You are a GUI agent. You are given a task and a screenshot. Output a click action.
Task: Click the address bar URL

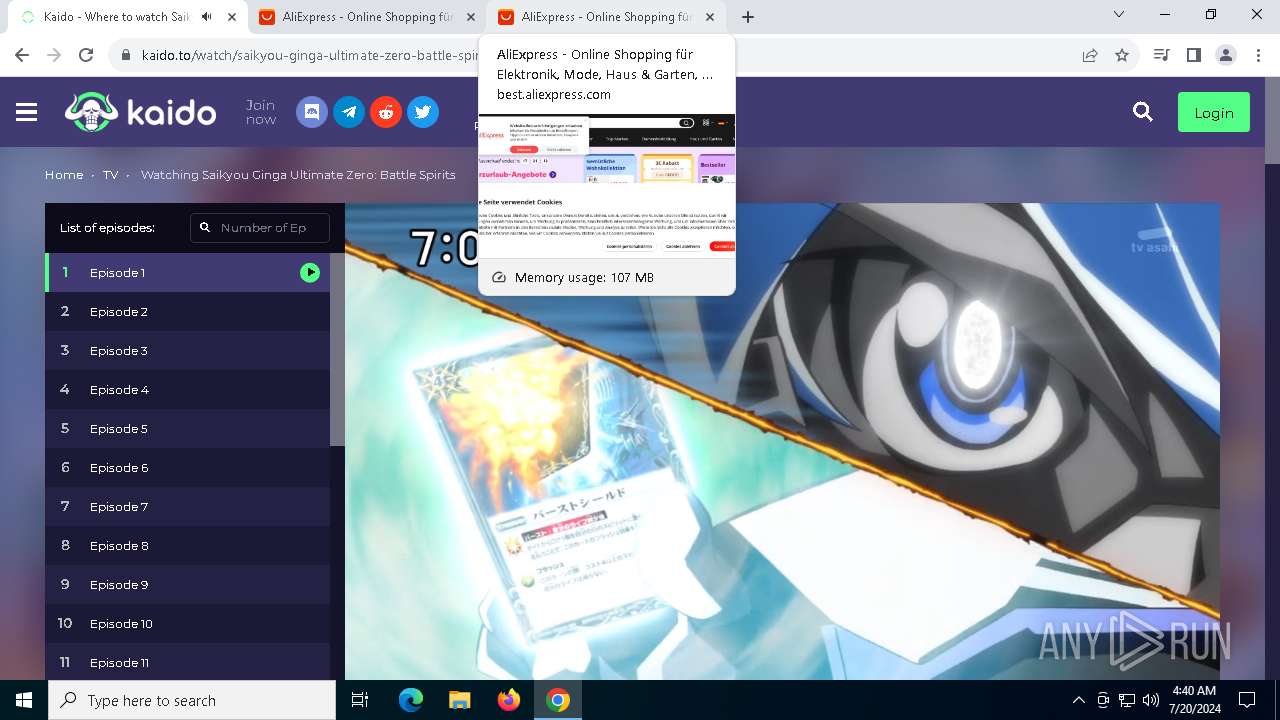point(310,55)
